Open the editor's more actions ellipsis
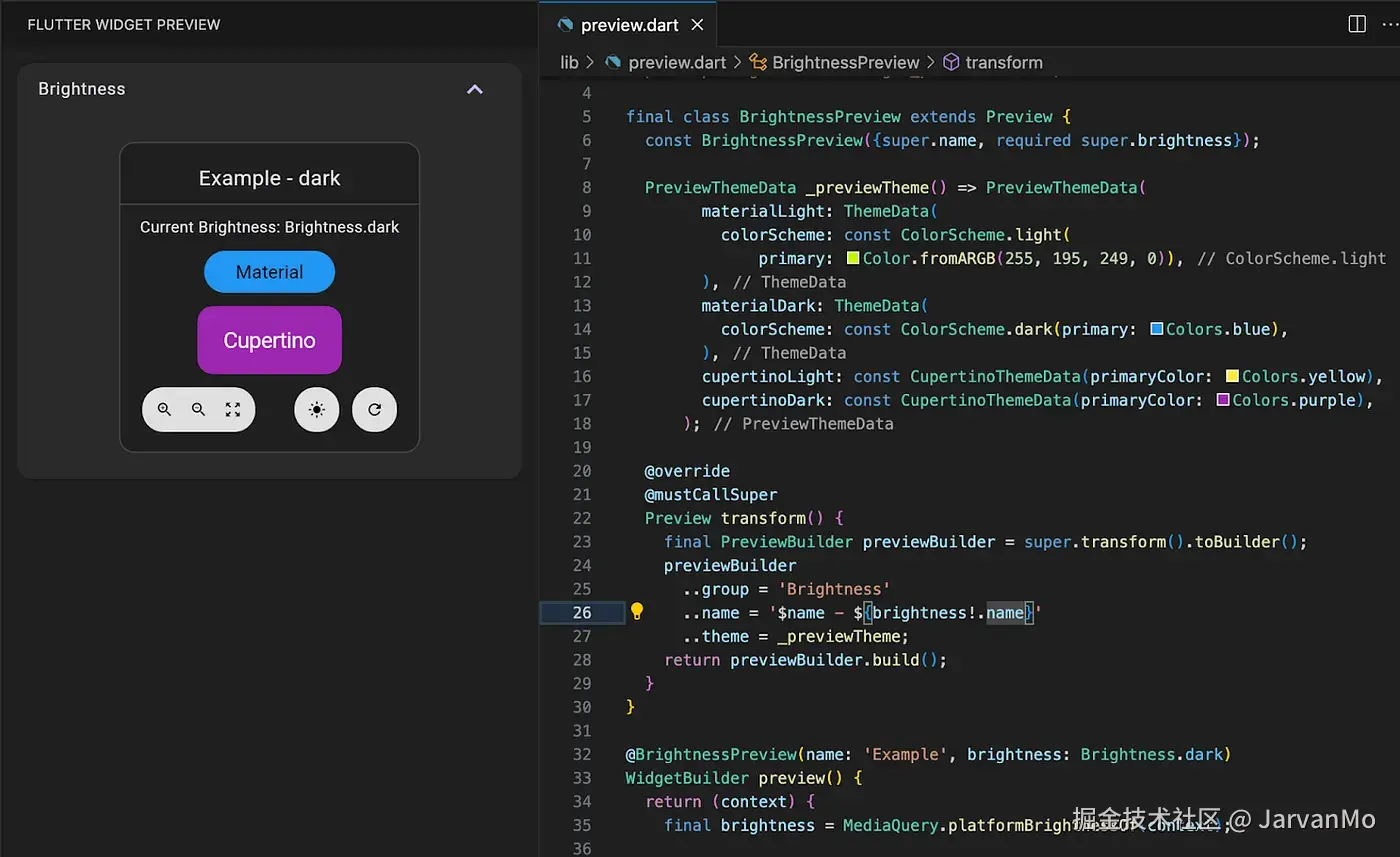This screenshot has height=857, width=1400. click(1391, 24)
